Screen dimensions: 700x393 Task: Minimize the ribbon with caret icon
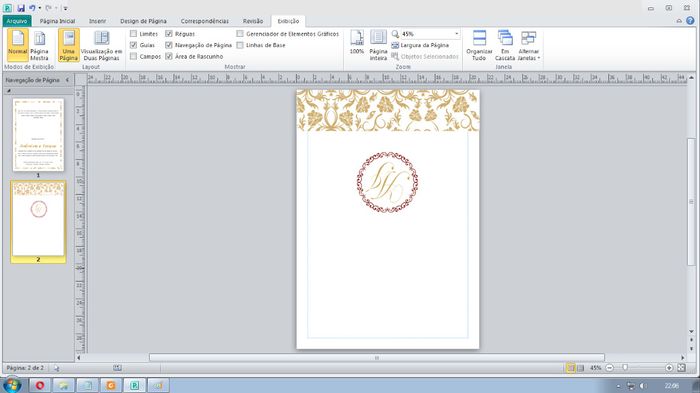tap(679, 21)
